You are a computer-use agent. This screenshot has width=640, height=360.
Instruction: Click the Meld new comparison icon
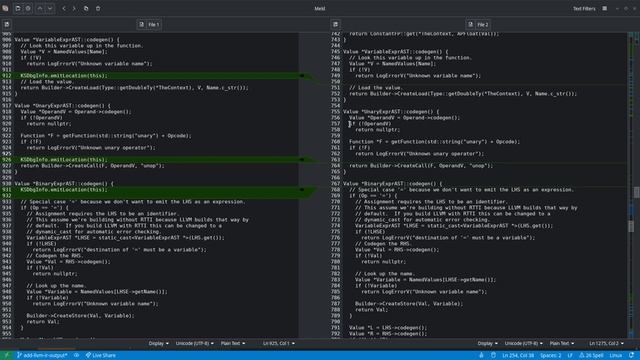pos(5,8)
